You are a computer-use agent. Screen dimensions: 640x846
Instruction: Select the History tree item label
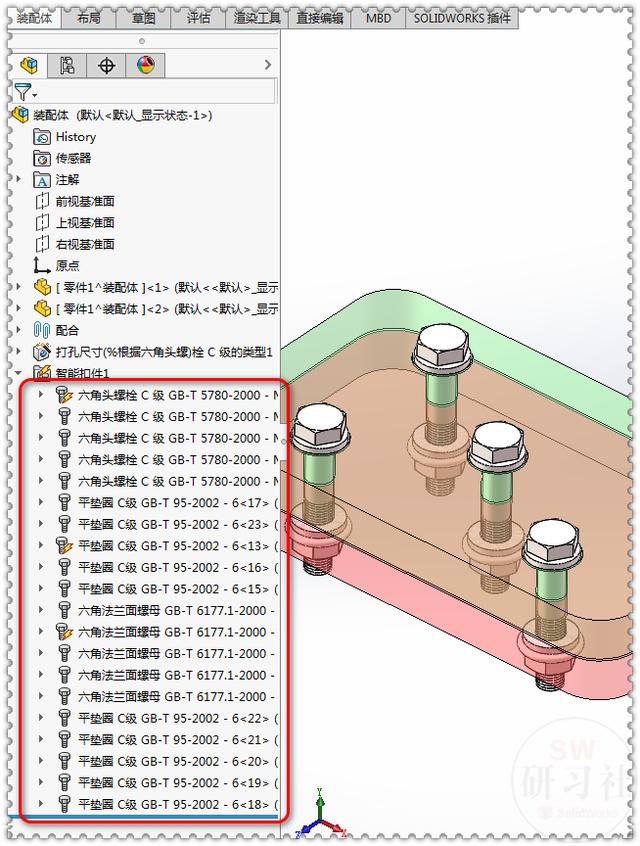pos(76,137)
